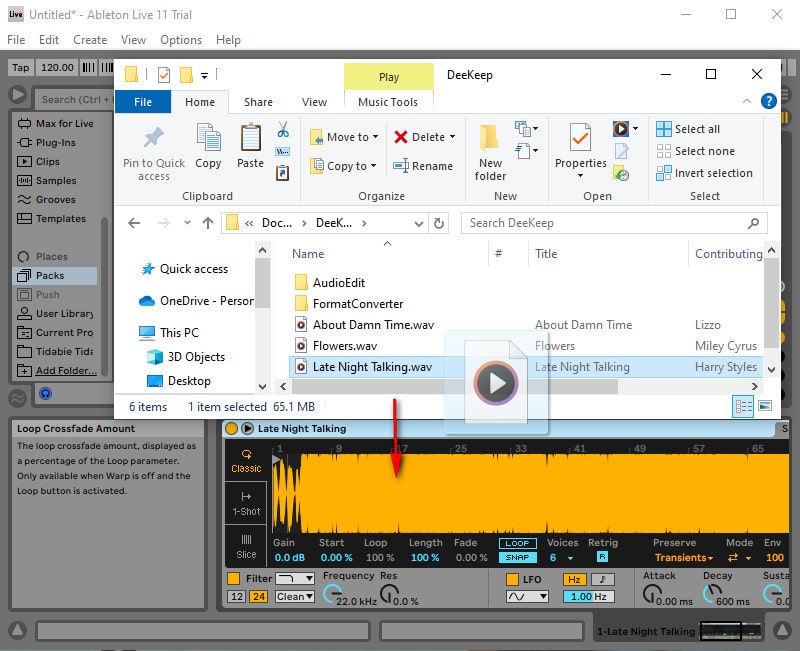This screenshot has height=651, width=800.
Task: Click the Properties checkmark icon
Action: pos(580,137)
